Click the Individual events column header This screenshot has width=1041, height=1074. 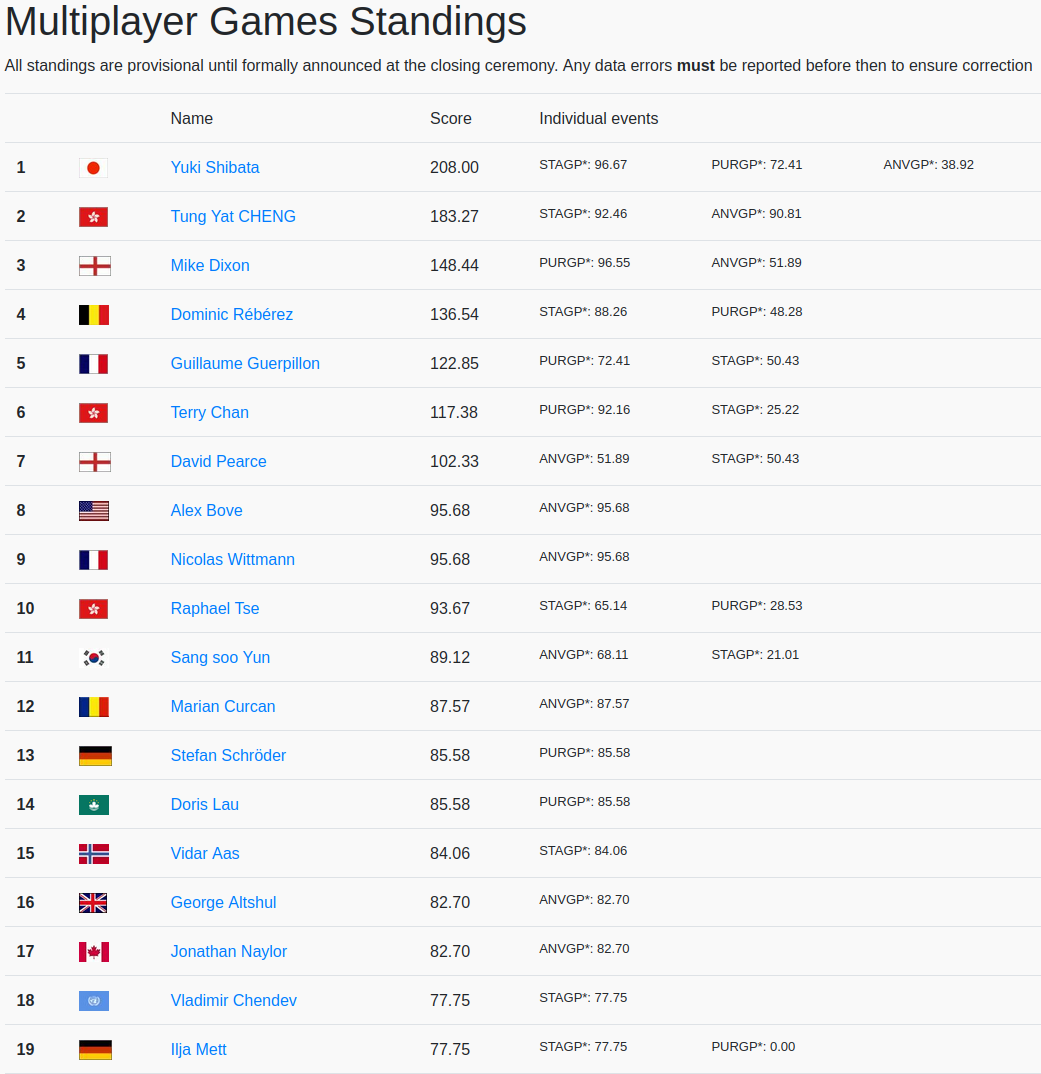599,118
